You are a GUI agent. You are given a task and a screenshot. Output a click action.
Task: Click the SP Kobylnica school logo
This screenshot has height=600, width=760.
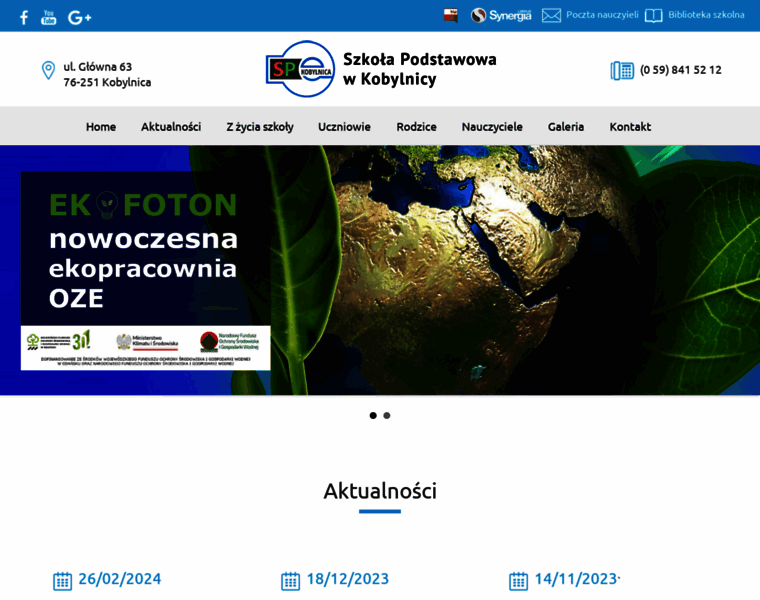301,69
